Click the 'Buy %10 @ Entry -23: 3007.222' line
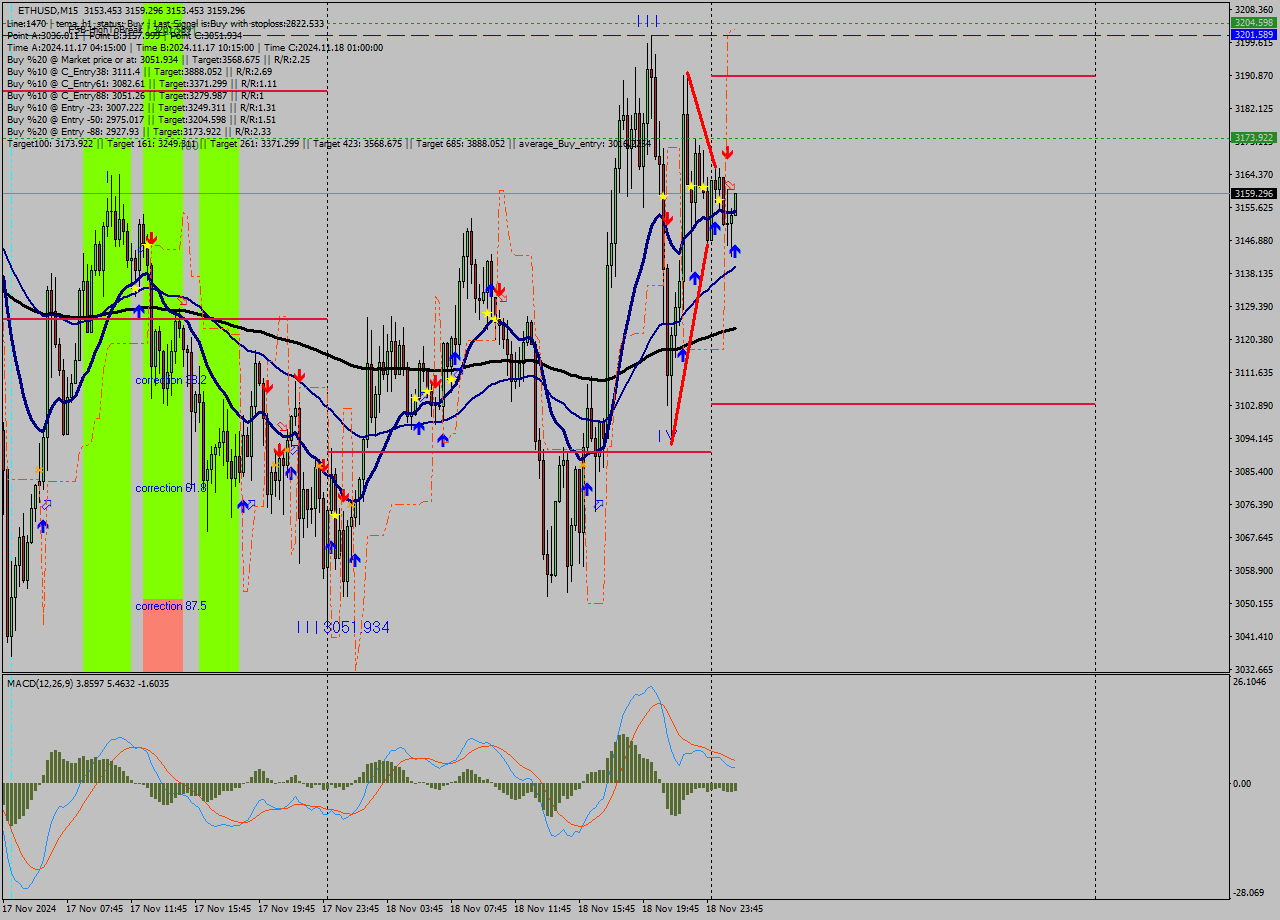The image size is (1280, 920). coord(141,107)
